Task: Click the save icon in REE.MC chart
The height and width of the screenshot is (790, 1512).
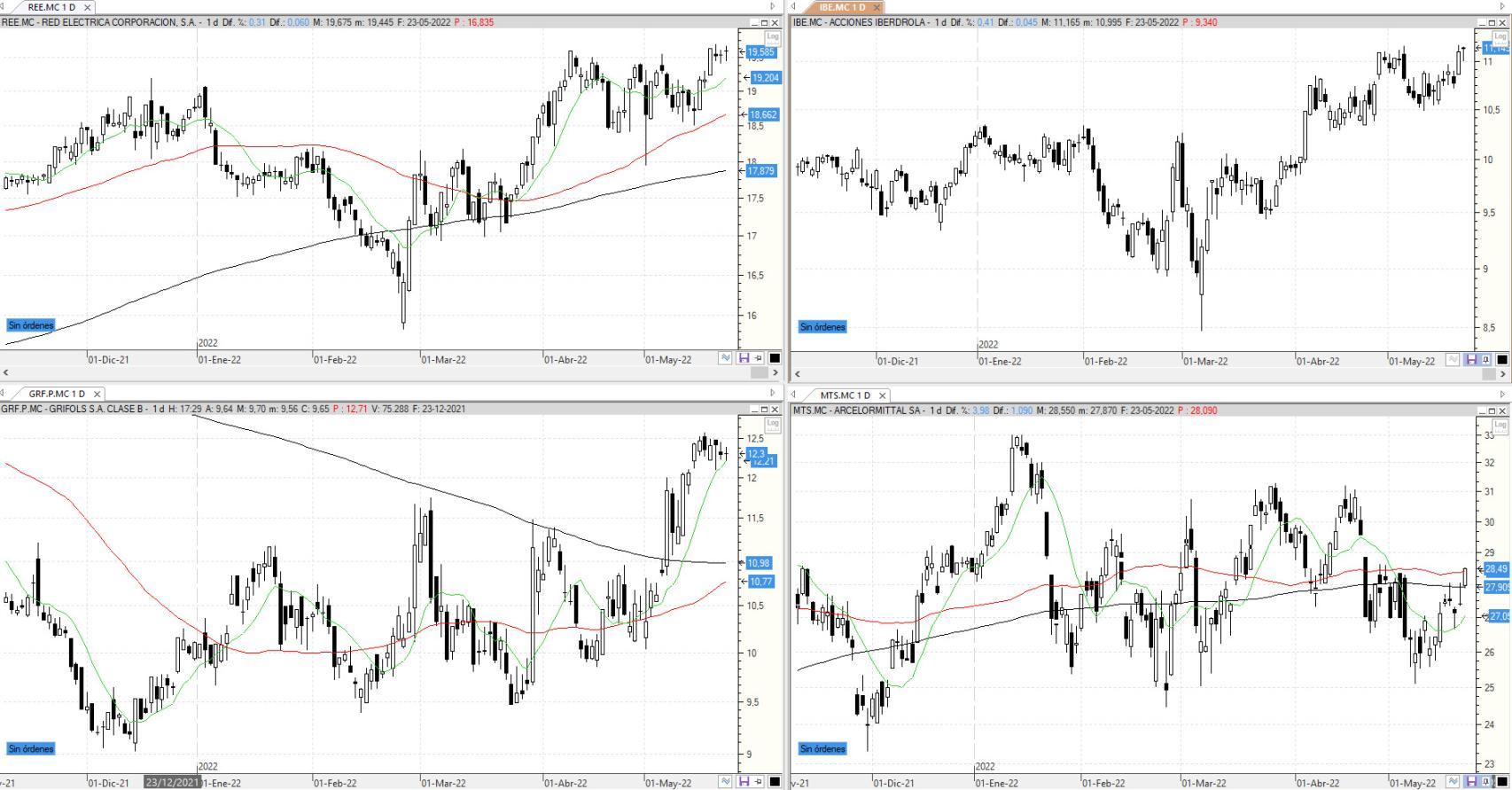Action: click(744, 358)
